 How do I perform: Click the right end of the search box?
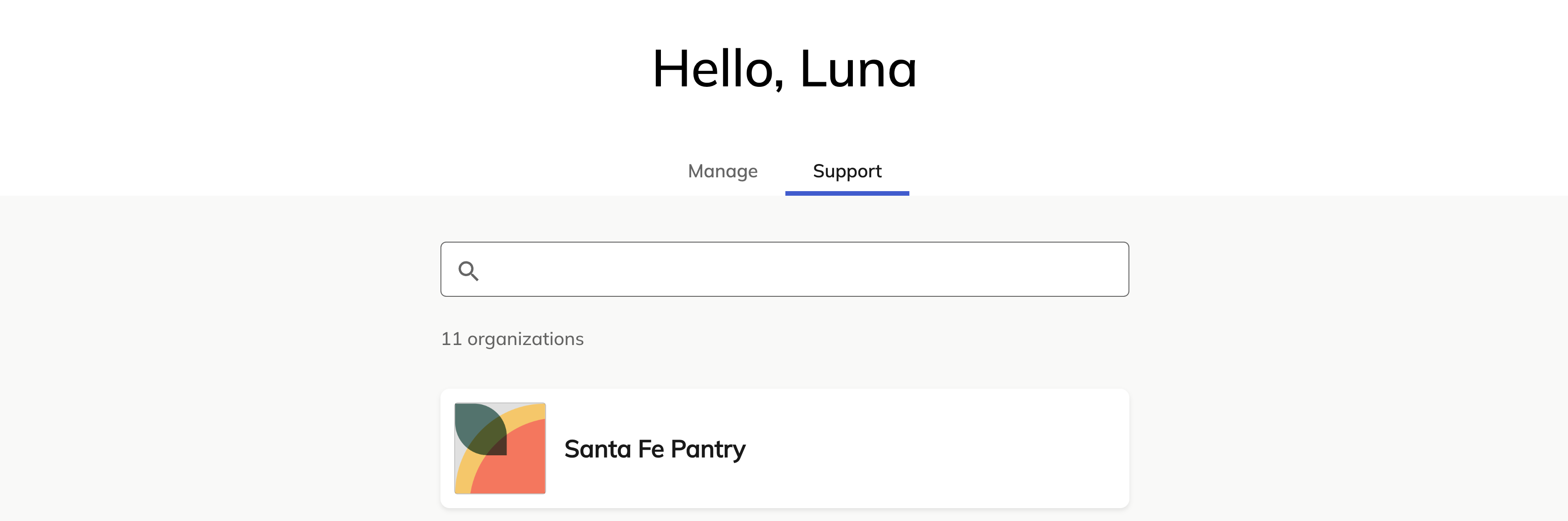point(1096,269)
